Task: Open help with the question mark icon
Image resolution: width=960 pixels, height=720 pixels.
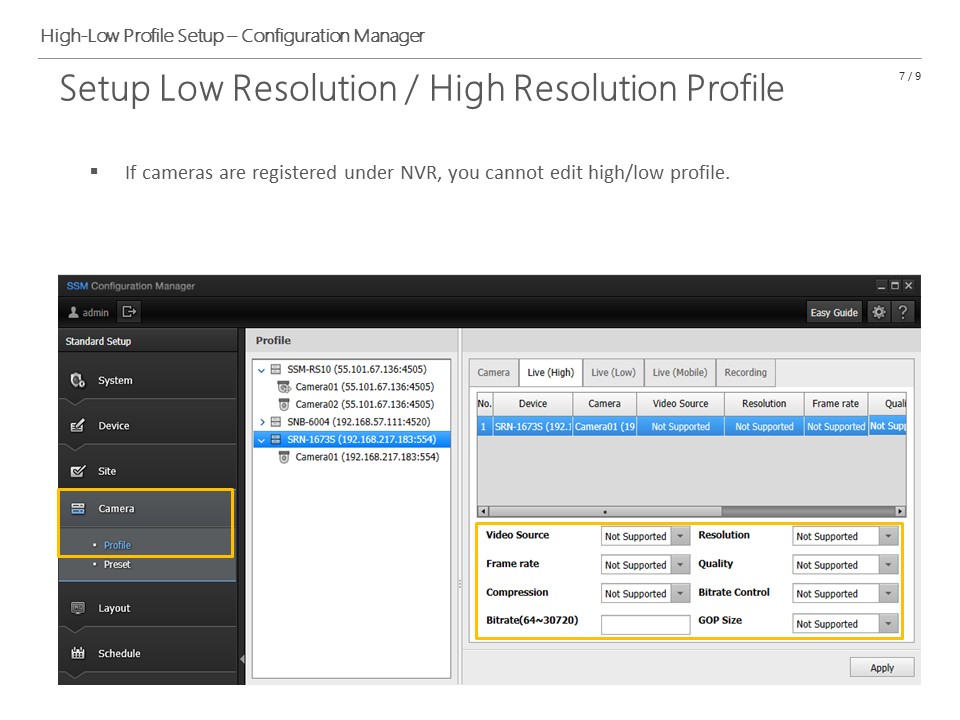Action: (902, 312)
